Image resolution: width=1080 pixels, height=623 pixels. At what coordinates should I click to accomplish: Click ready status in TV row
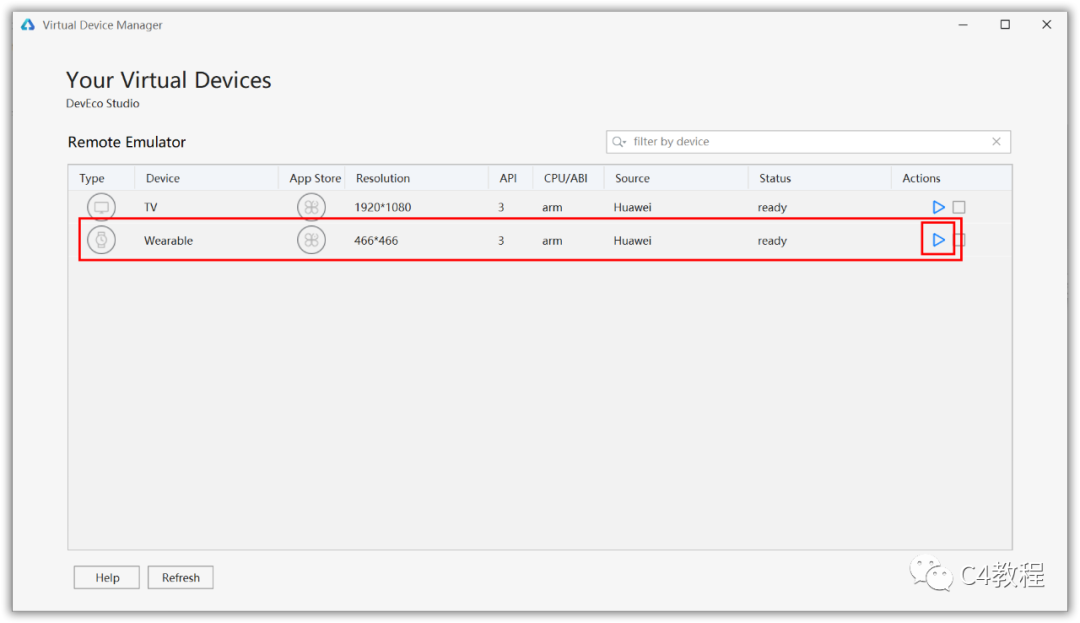772,207
